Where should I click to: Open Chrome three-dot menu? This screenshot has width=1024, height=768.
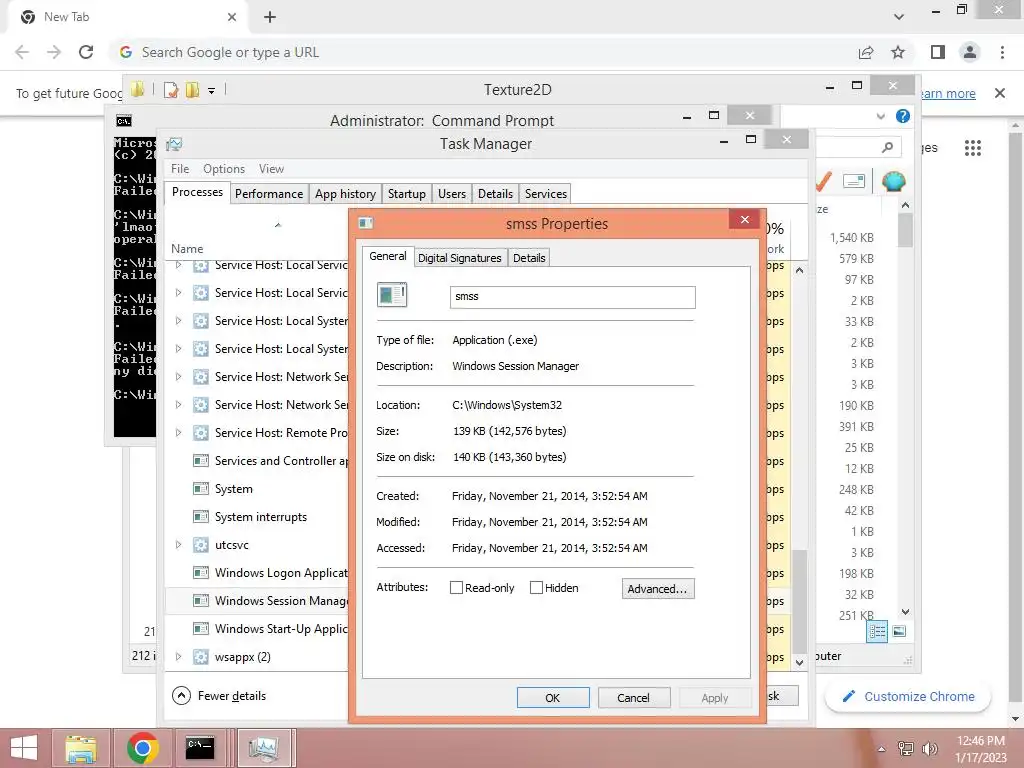(x=1002, y=52)
